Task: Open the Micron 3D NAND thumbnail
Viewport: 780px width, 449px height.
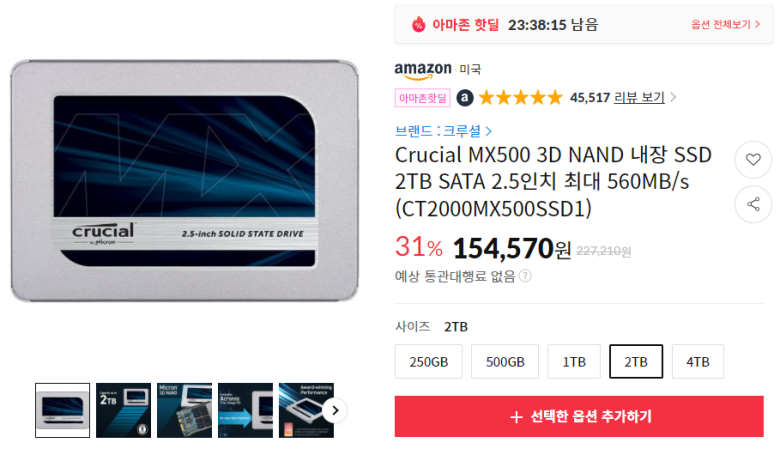Action: 185,411
